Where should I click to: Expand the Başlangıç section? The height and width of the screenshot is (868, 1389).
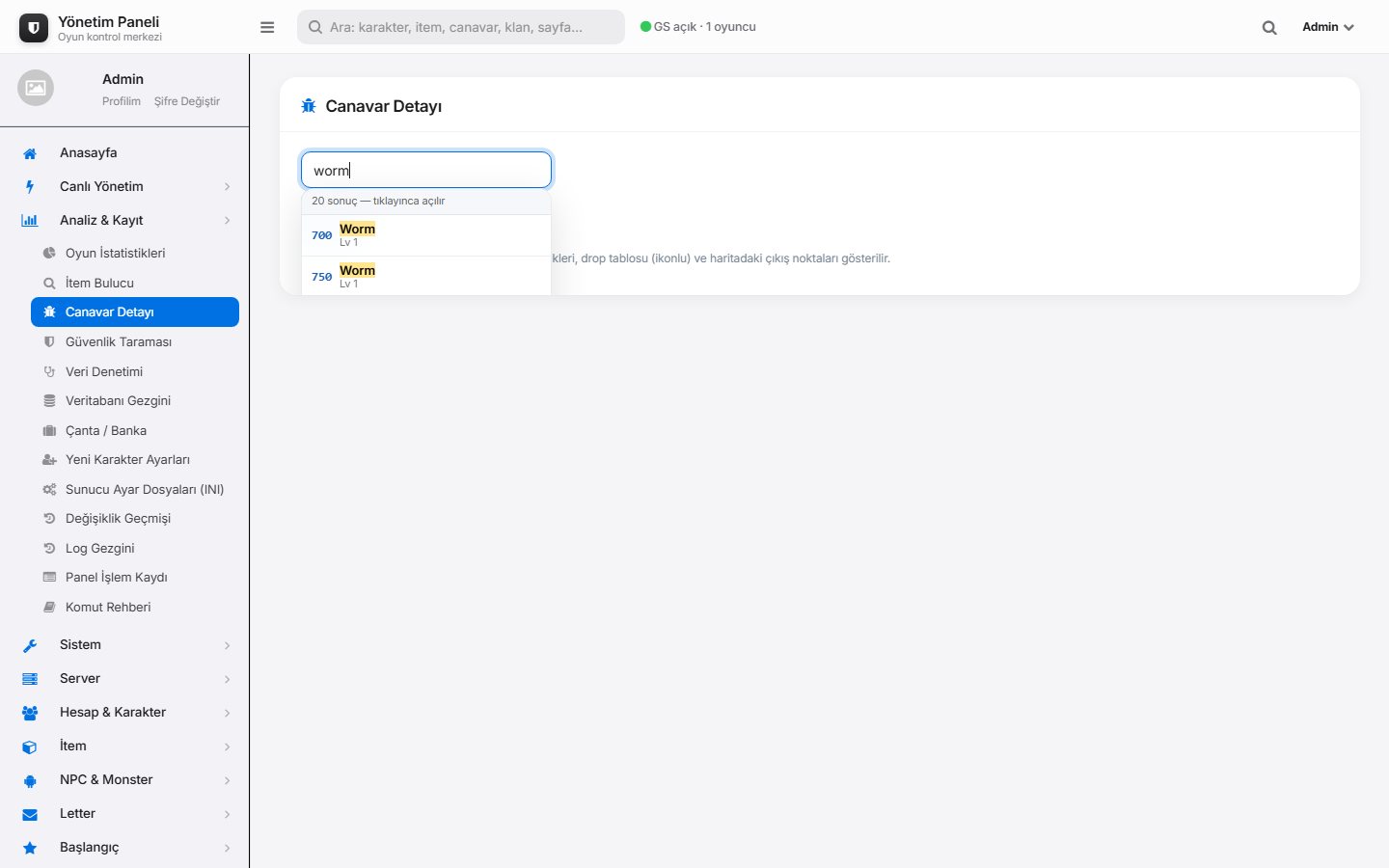click(125, 848)
